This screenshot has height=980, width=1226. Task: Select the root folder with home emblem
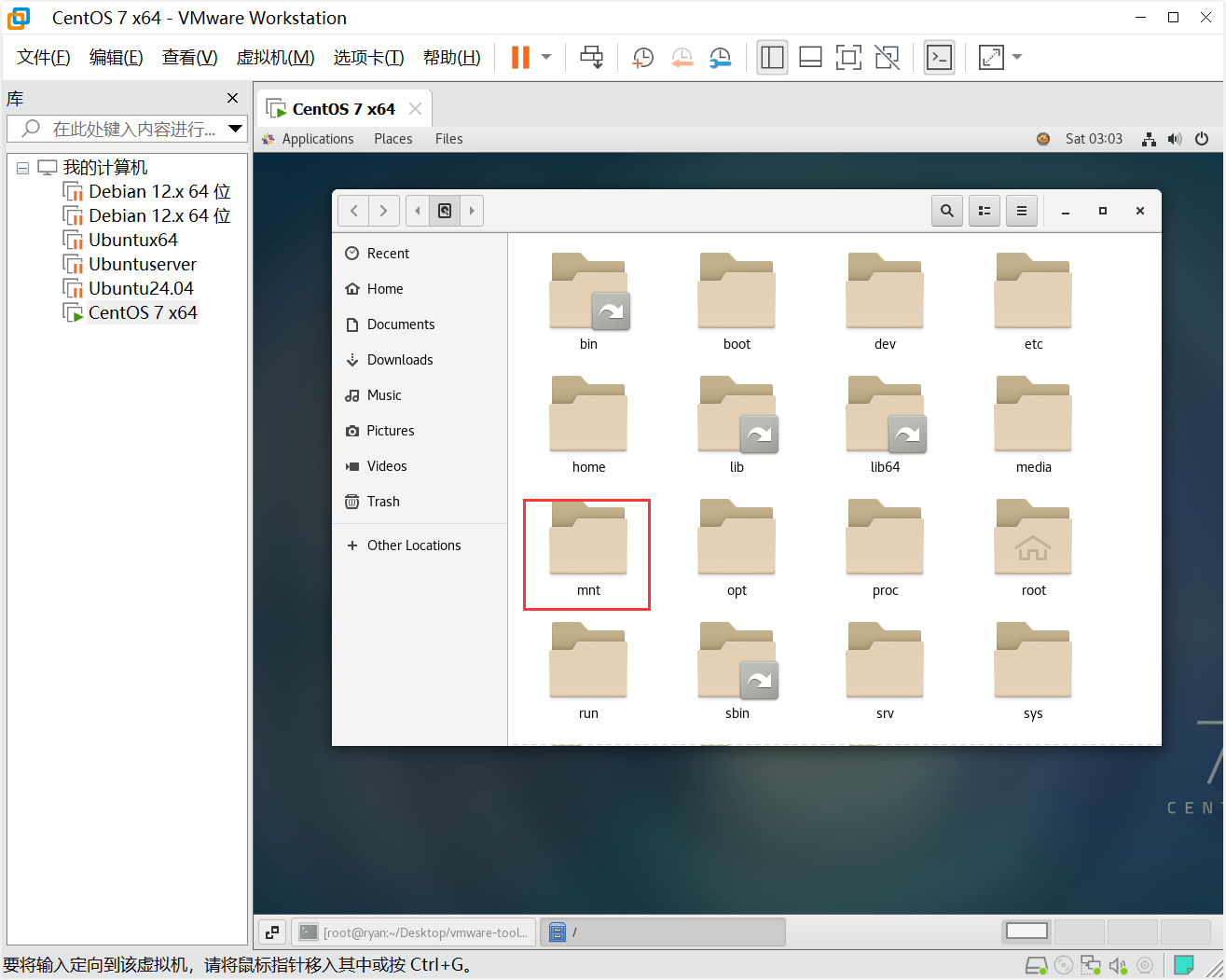[1033, 548]
